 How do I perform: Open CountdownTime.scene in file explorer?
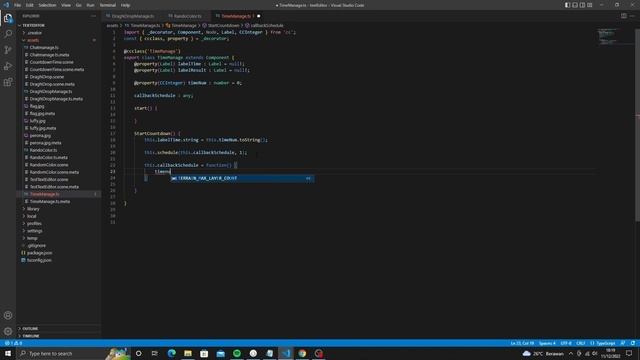coord(59,62)
